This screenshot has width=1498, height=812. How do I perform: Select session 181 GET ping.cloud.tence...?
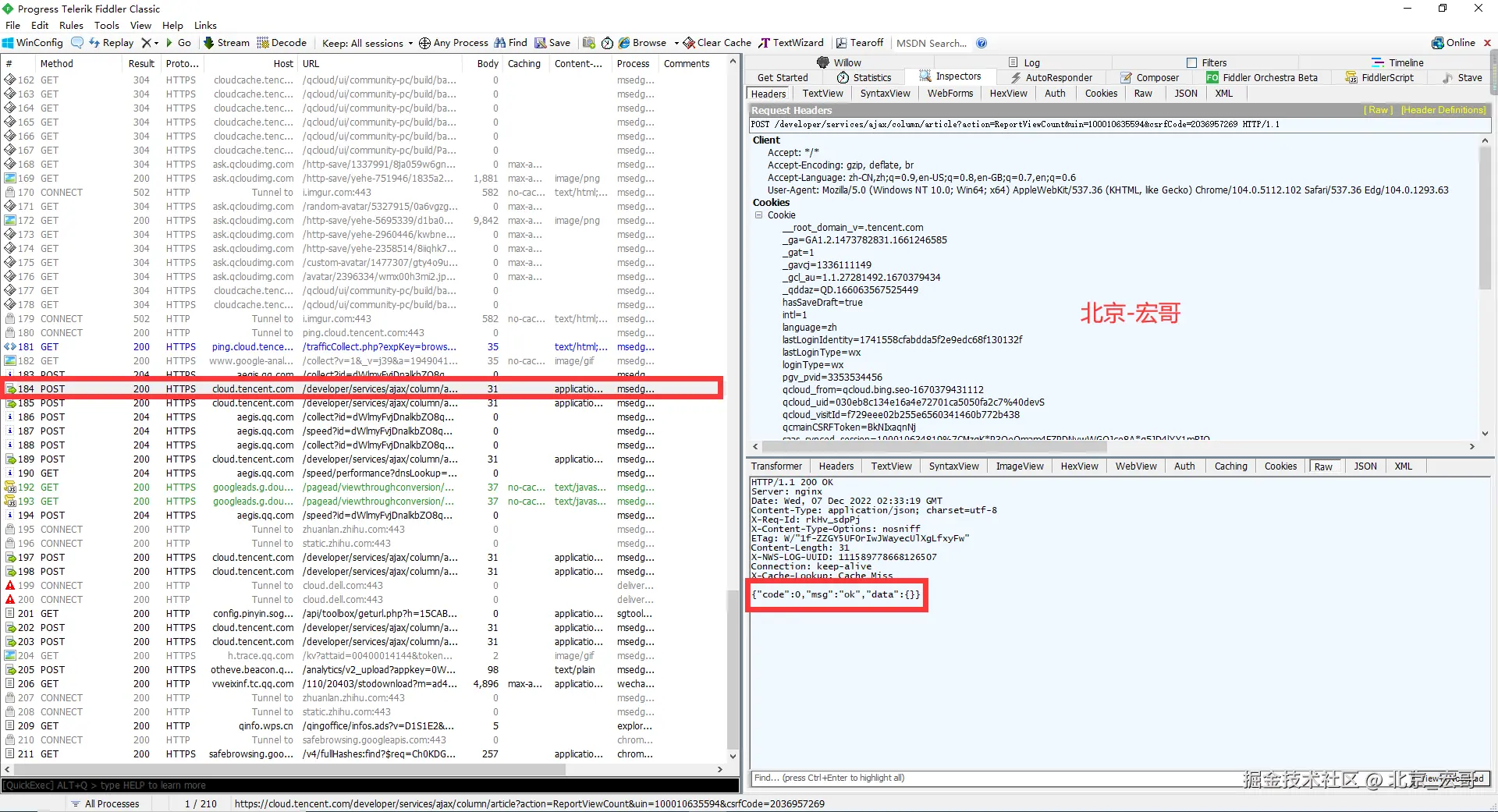[x=363, y=347]
